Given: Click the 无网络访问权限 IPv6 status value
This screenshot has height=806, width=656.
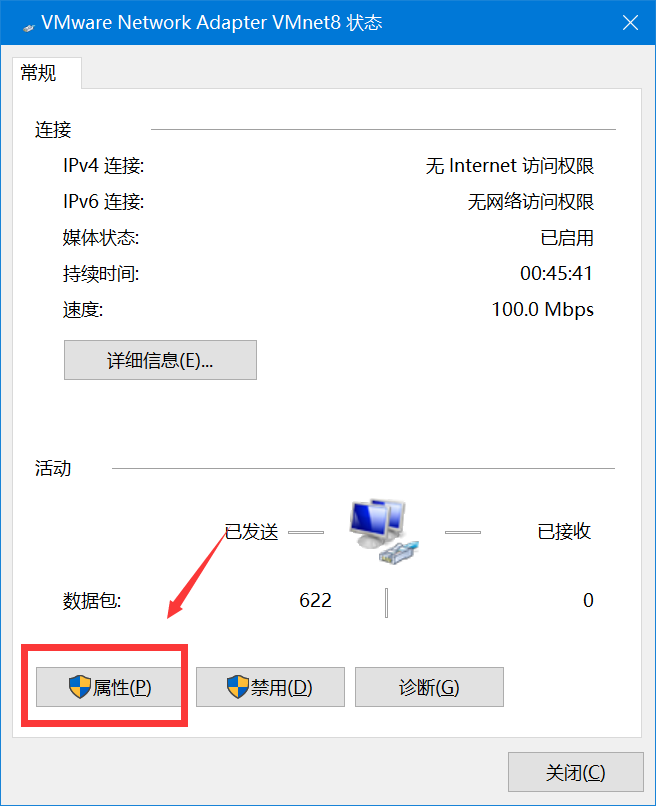Looking at the screenshot, I should pyautogui.click(x=531, y=202).
